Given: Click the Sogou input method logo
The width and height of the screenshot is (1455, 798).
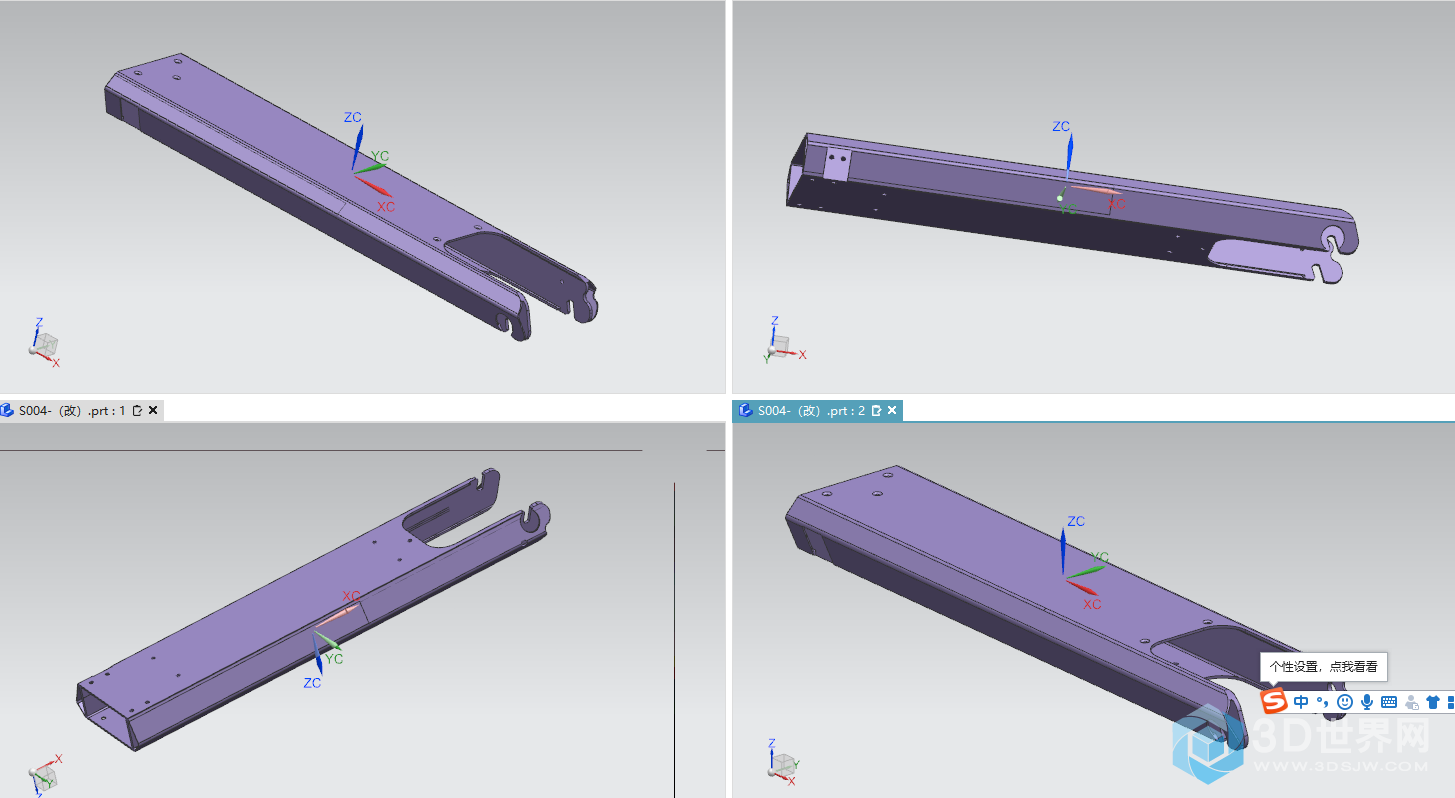Looking at the screenshot, I should 1273,701.
